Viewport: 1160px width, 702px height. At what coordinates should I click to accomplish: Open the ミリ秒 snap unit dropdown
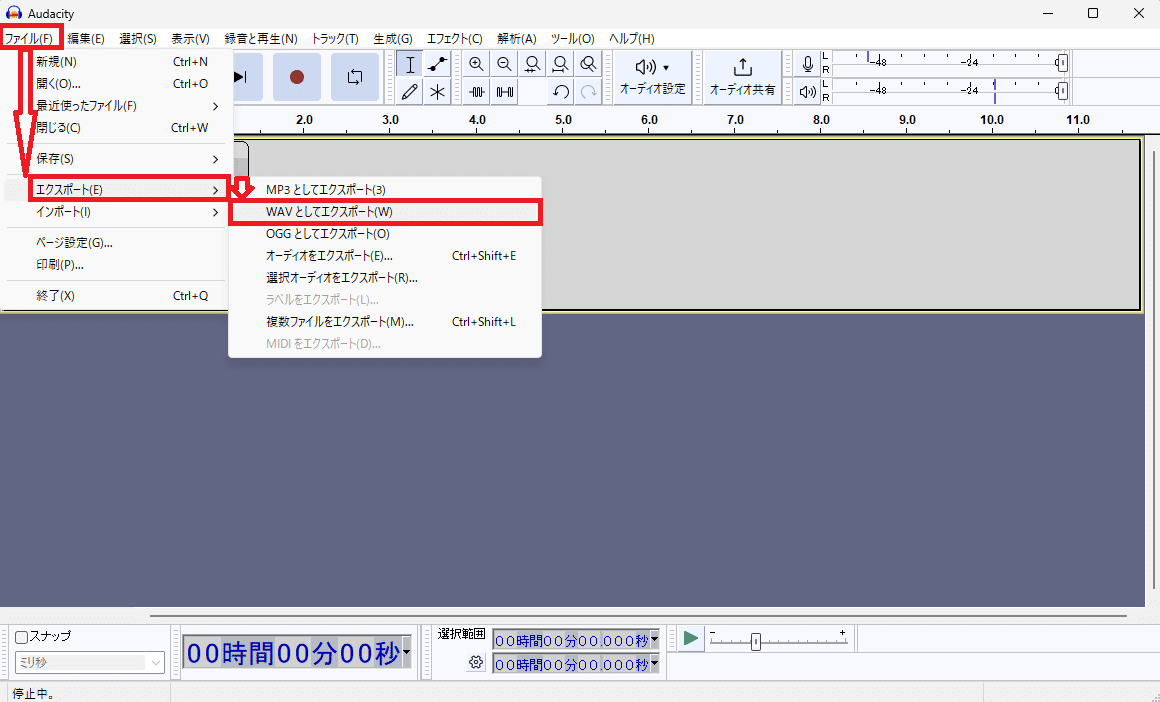coord(90,663)
